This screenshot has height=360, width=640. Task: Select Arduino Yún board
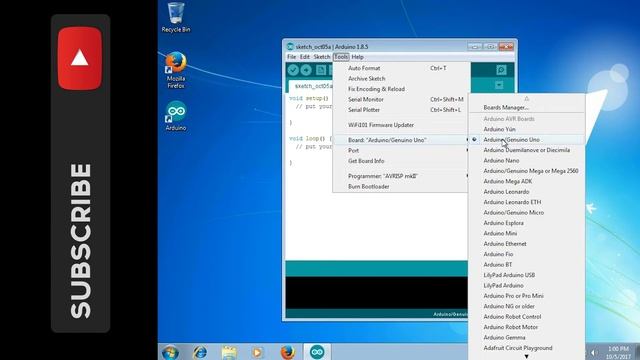point(527,129)
